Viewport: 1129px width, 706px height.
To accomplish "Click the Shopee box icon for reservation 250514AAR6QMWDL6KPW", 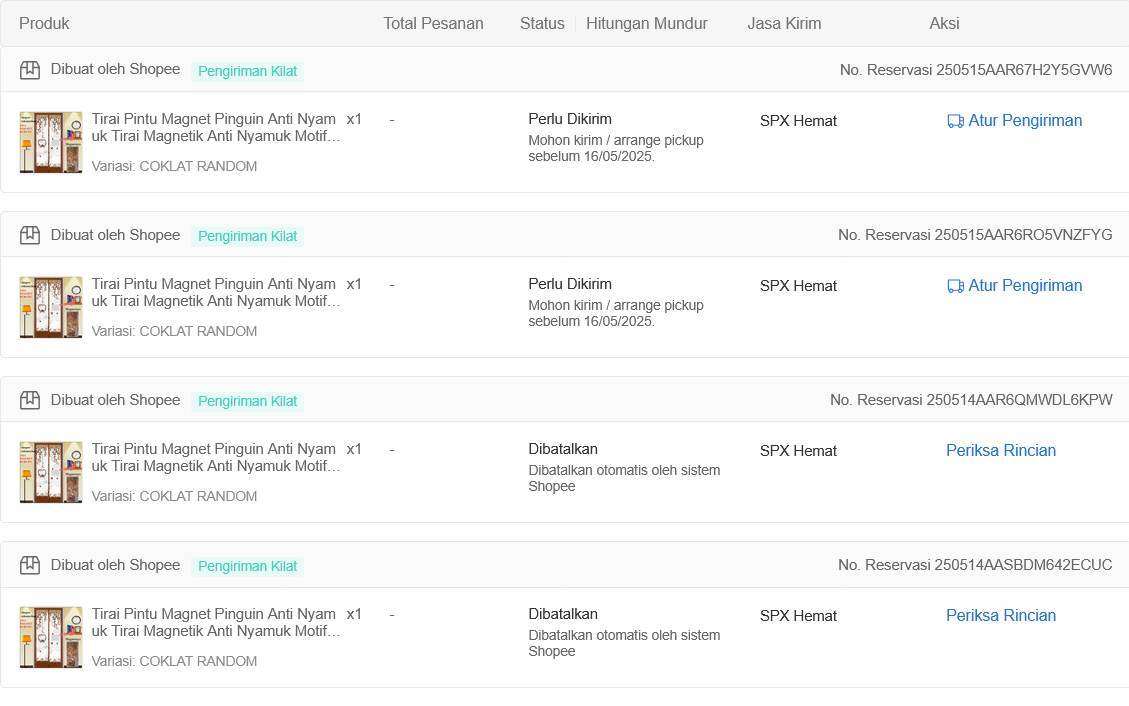I will click(30, 400).
